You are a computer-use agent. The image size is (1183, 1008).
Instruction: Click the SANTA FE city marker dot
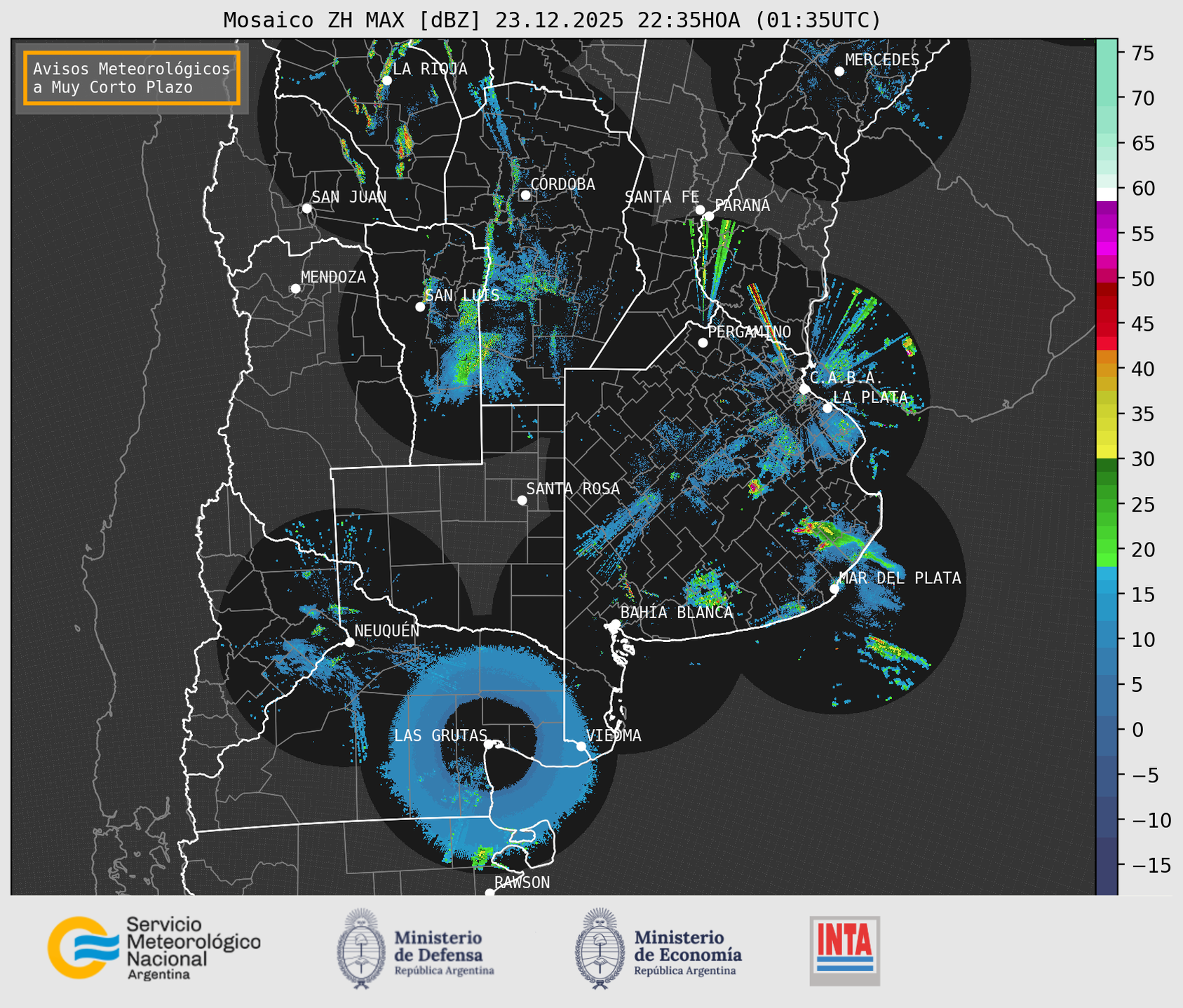[700, 210]
